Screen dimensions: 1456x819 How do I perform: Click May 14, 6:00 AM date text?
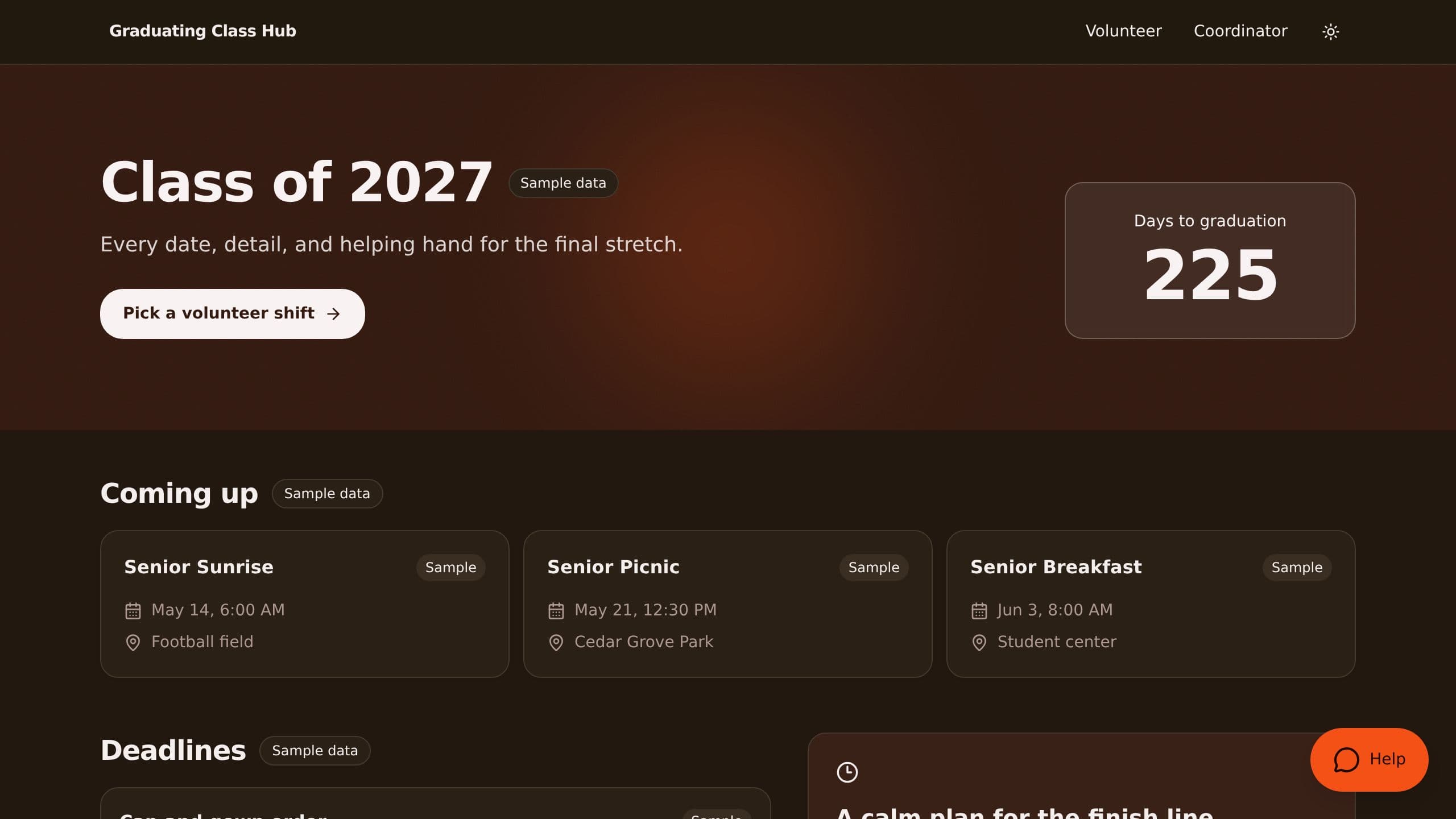click(218, 610)
